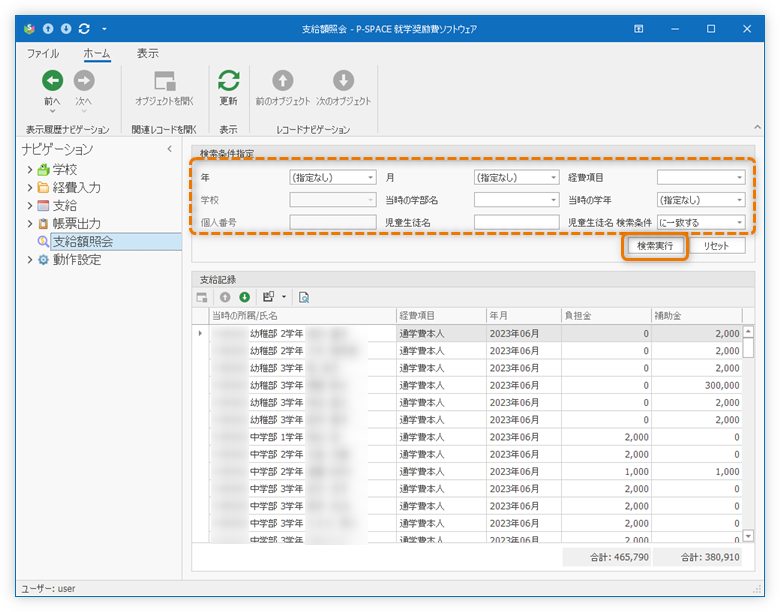Collapse the ribbon using the chevron
The height and width of the screenshot is (612, 780).
(x=757, y=127)
